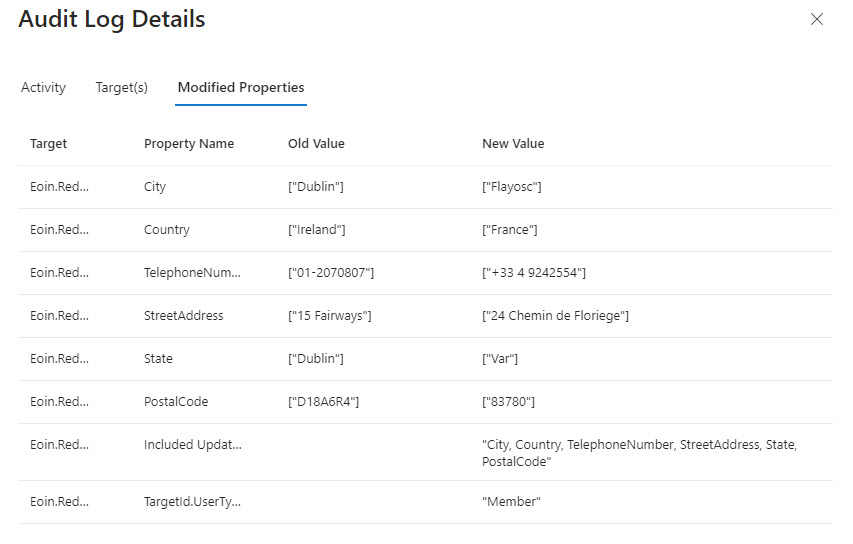Image resolution: width=853 pixels, height=544 pixels.
Task: Select the City property row
Action: (x=155, y=187)
